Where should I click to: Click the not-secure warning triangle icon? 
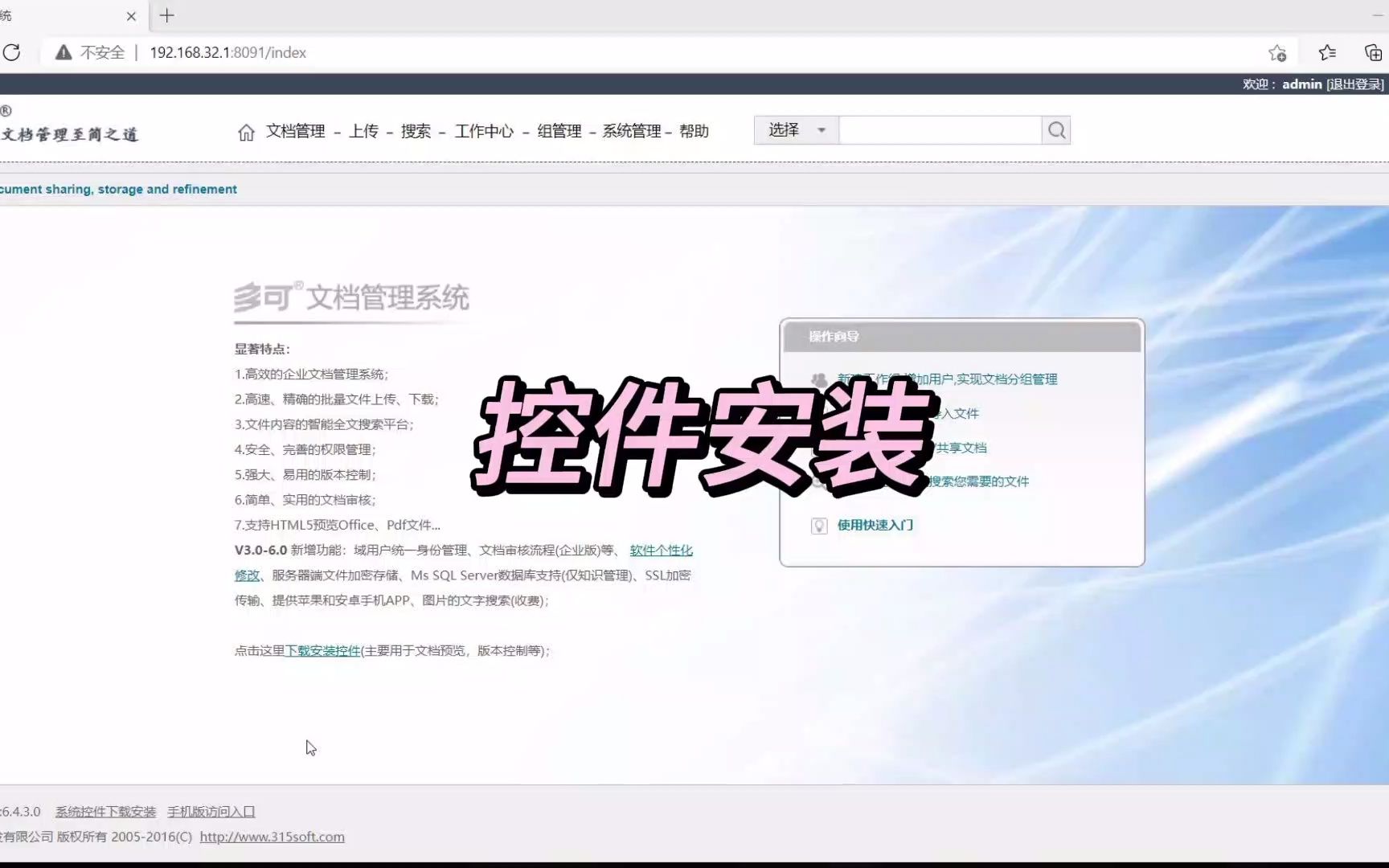(x=64, y=52)
